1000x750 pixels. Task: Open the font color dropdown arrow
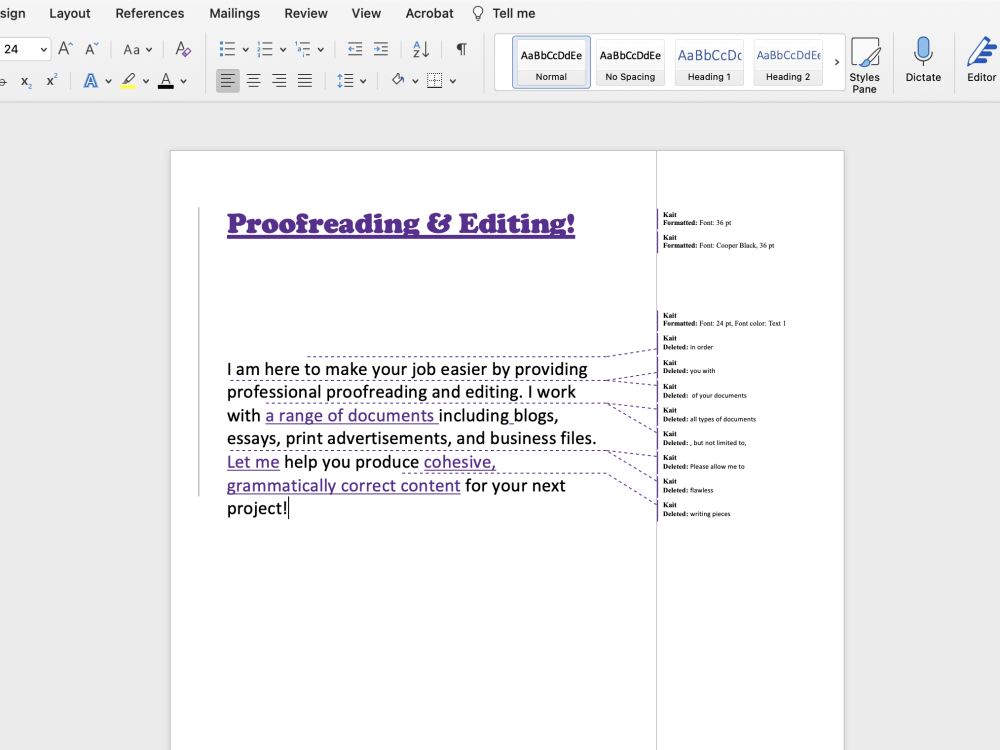[184, 82]
